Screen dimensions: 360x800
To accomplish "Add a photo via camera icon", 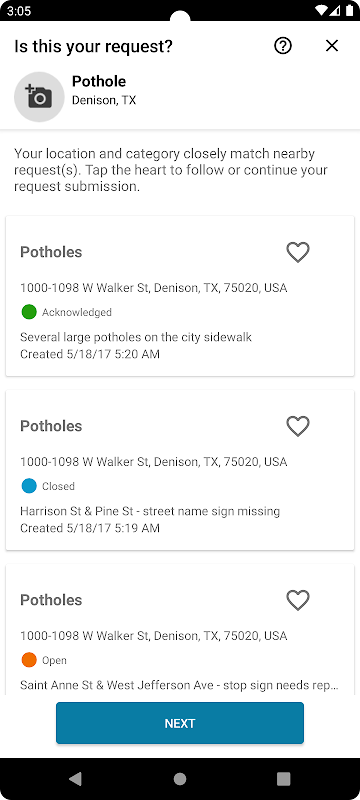I will click(x=39, y=96).
